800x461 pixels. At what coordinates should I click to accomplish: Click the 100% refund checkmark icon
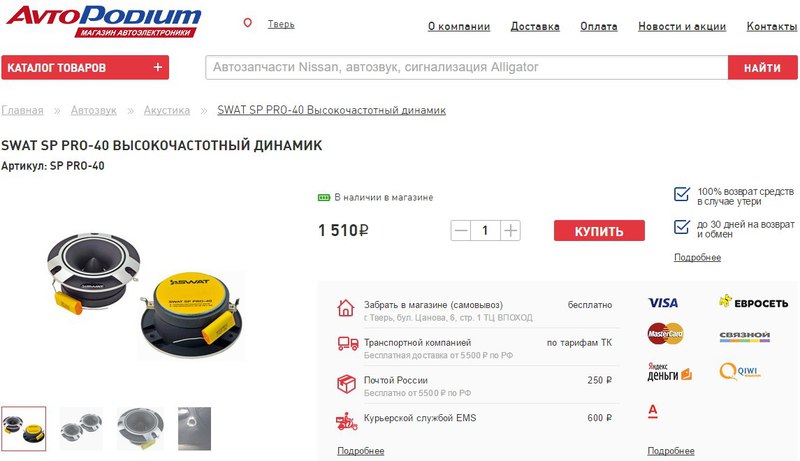(682, 194)
